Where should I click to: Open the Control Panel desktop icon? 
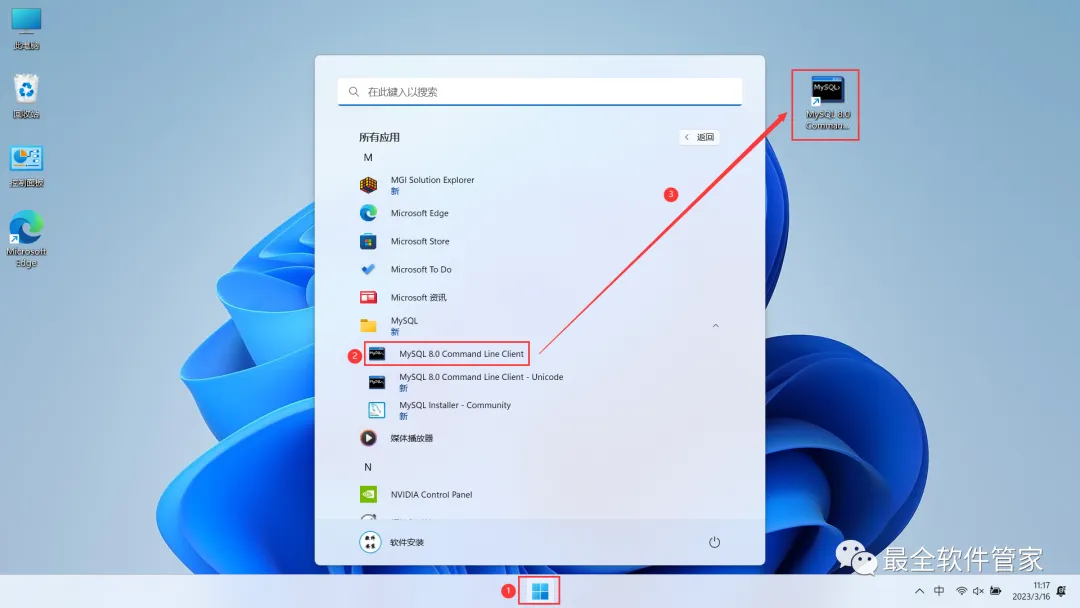pos(26,166)
